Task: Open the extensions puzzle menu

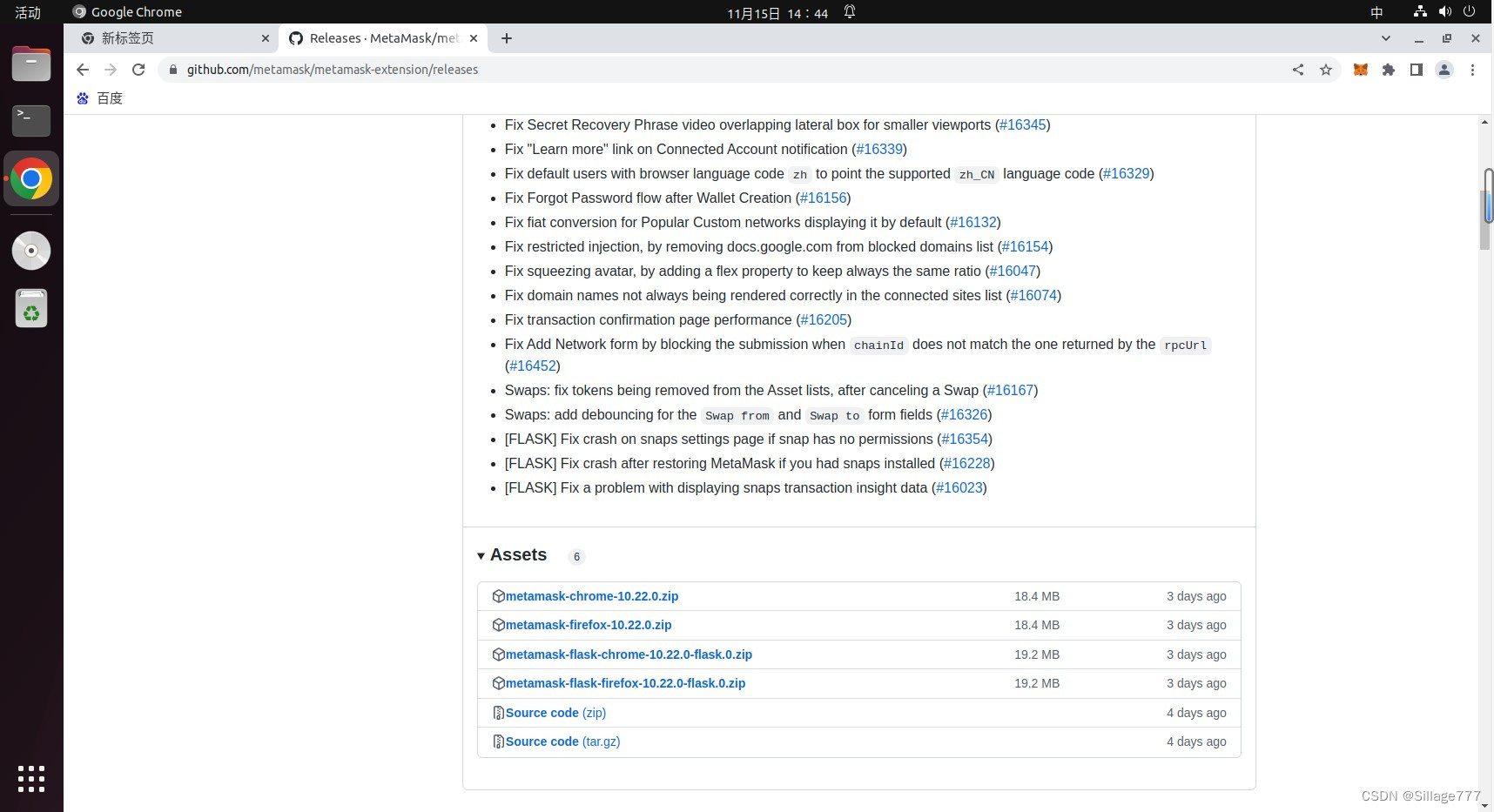Action: pos(1389,70)
